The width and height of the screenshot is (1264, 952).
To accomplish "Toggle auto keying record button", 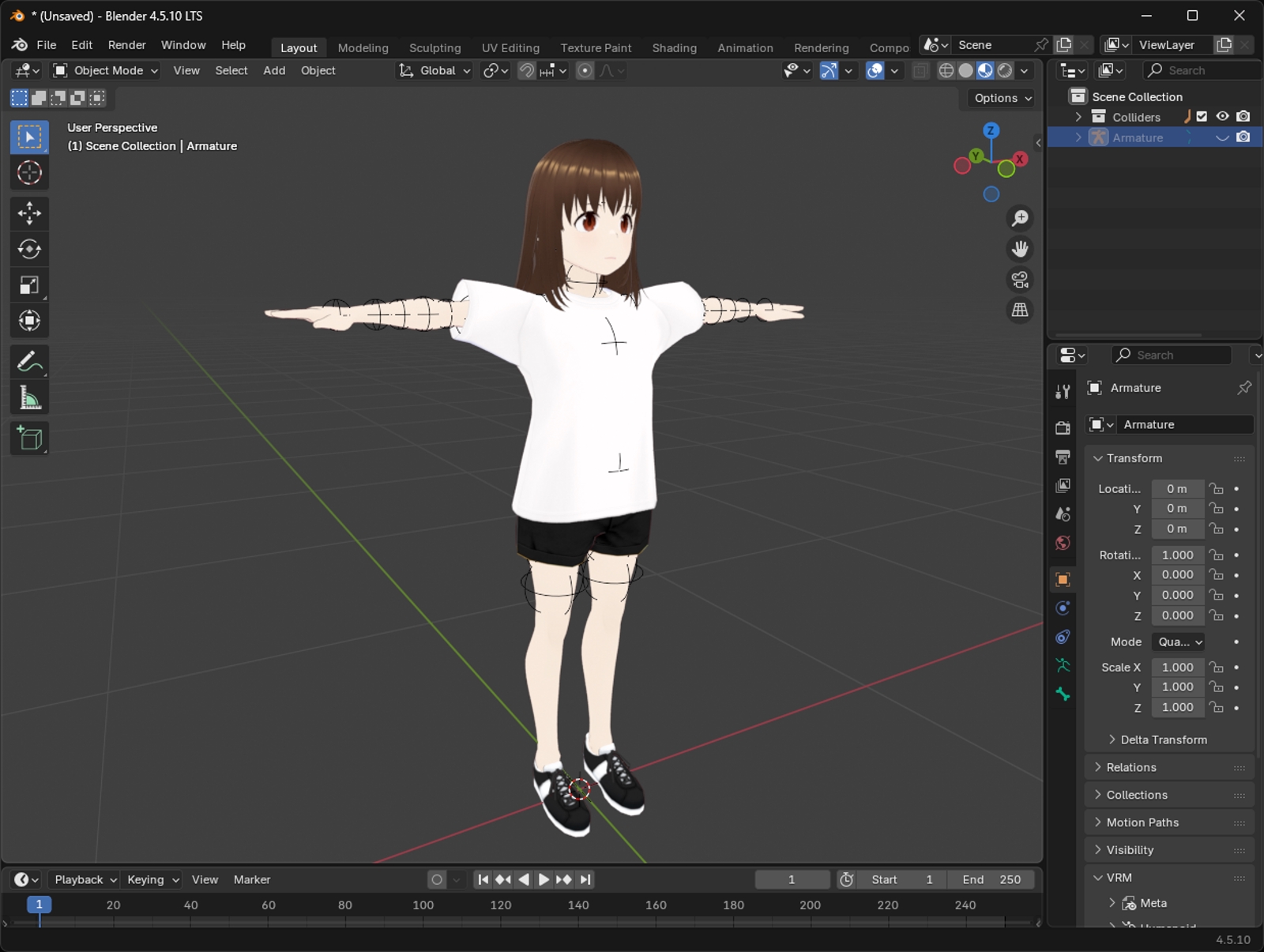I will point(437,879).
